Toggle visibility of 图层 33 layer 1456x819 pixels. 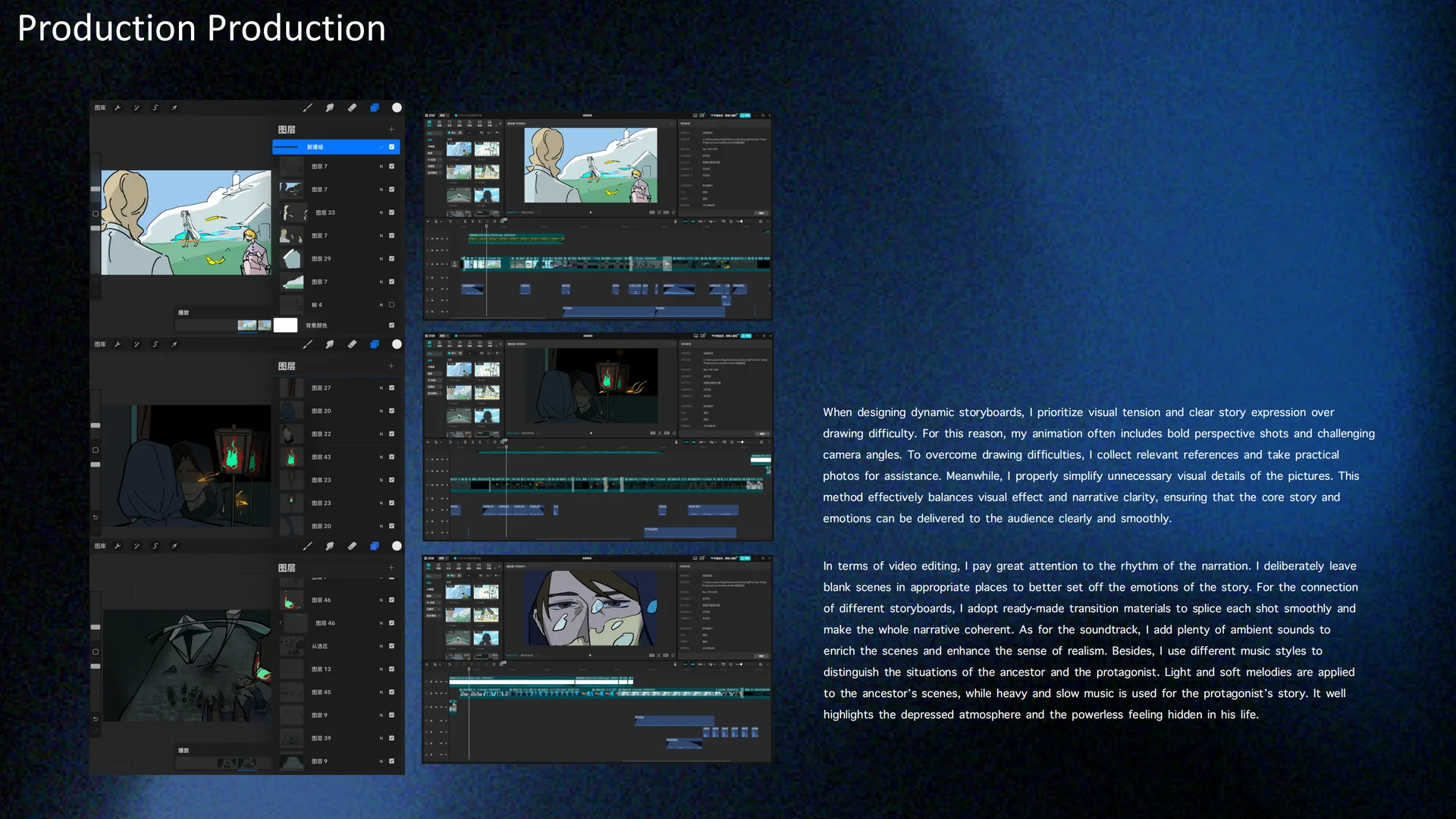392,212
